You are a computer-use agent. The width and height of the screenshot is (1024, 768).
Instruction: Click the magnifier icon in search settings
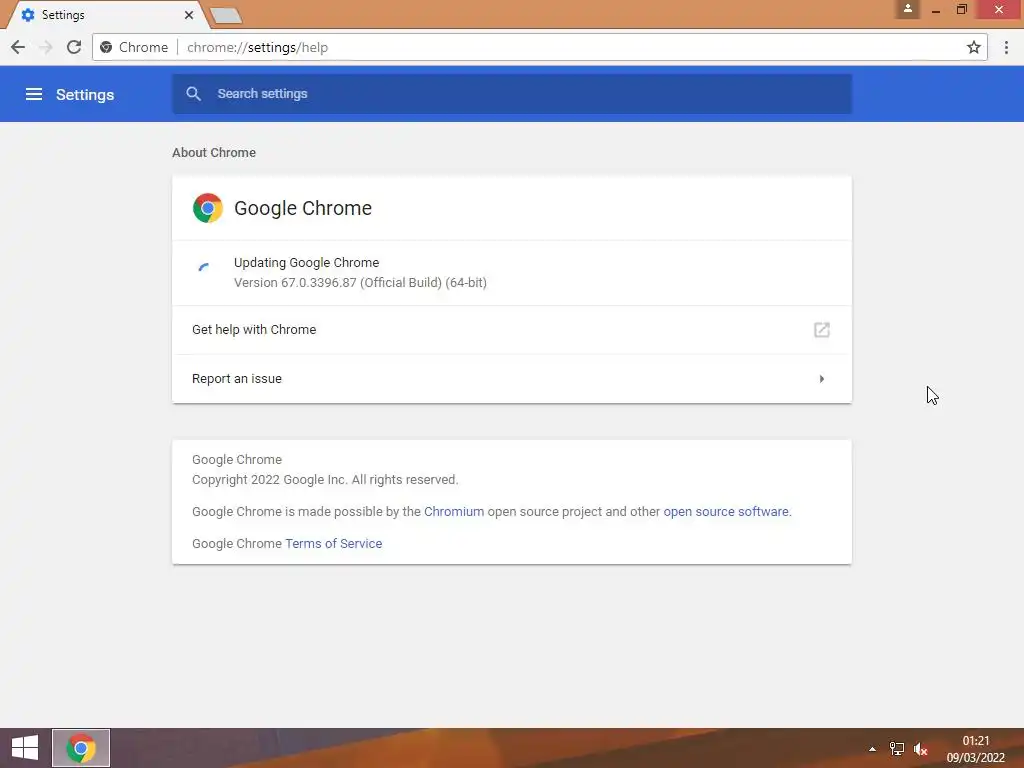193,93
